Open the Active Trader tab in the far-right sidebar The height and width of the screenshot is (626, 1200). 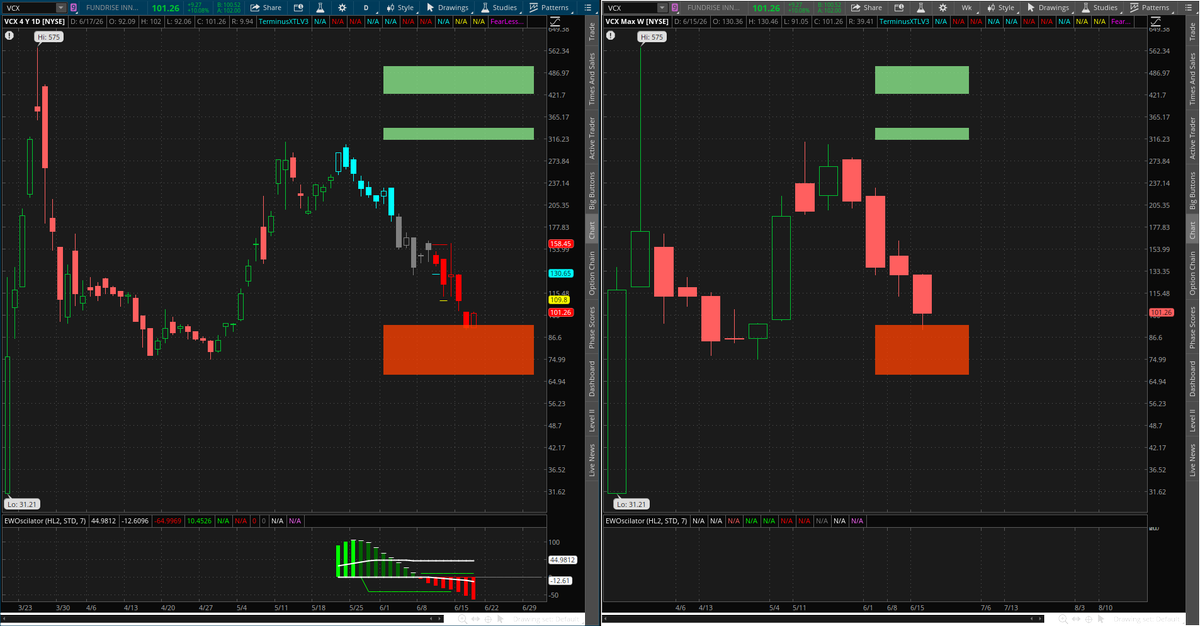click(1192, 137)
